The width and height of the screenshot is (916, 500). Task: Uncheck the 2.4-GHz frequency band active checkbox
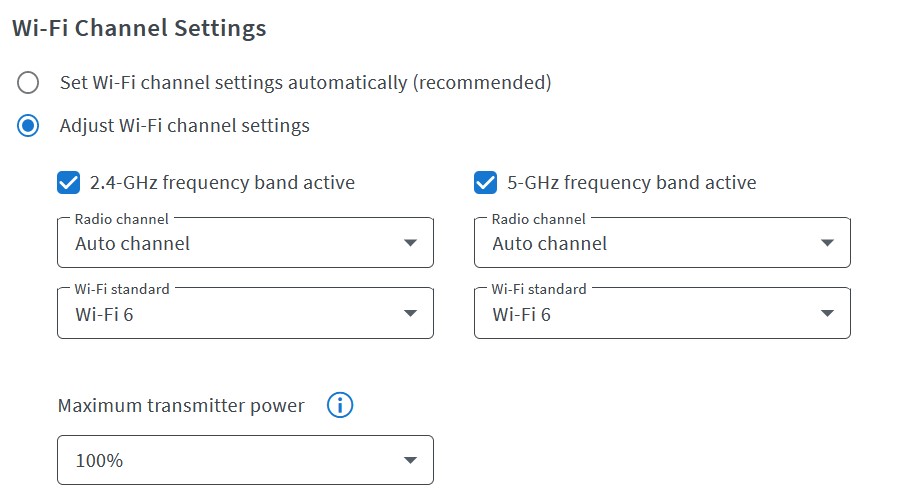coord(69,182)
